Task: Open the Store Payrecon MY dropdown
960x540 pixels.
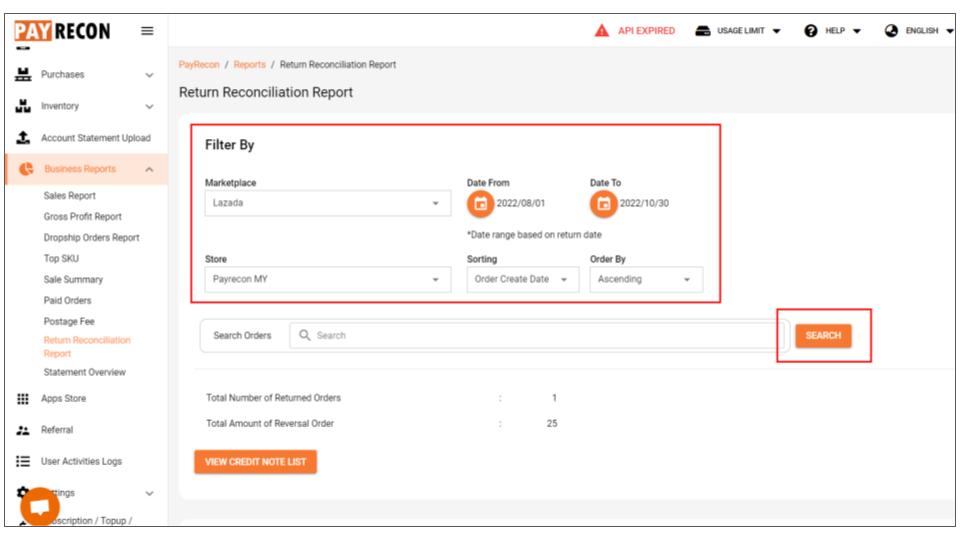Action: point(328,279)
